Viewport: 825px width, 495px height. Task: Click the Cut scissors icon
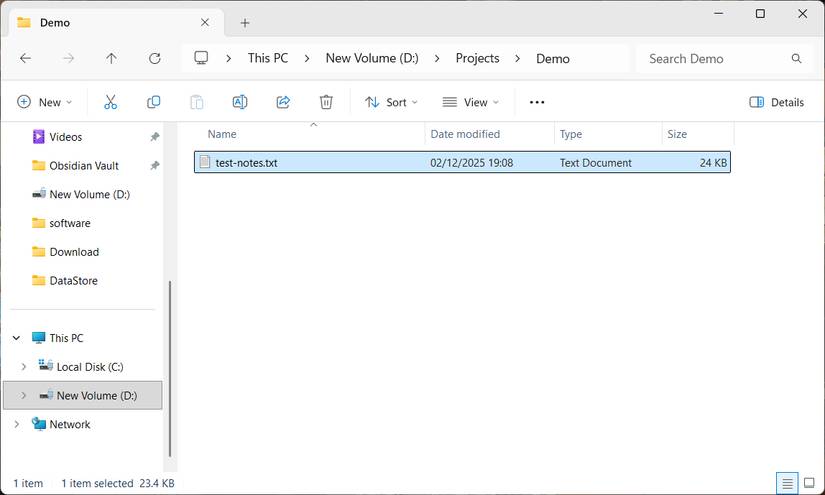[110, 102]
